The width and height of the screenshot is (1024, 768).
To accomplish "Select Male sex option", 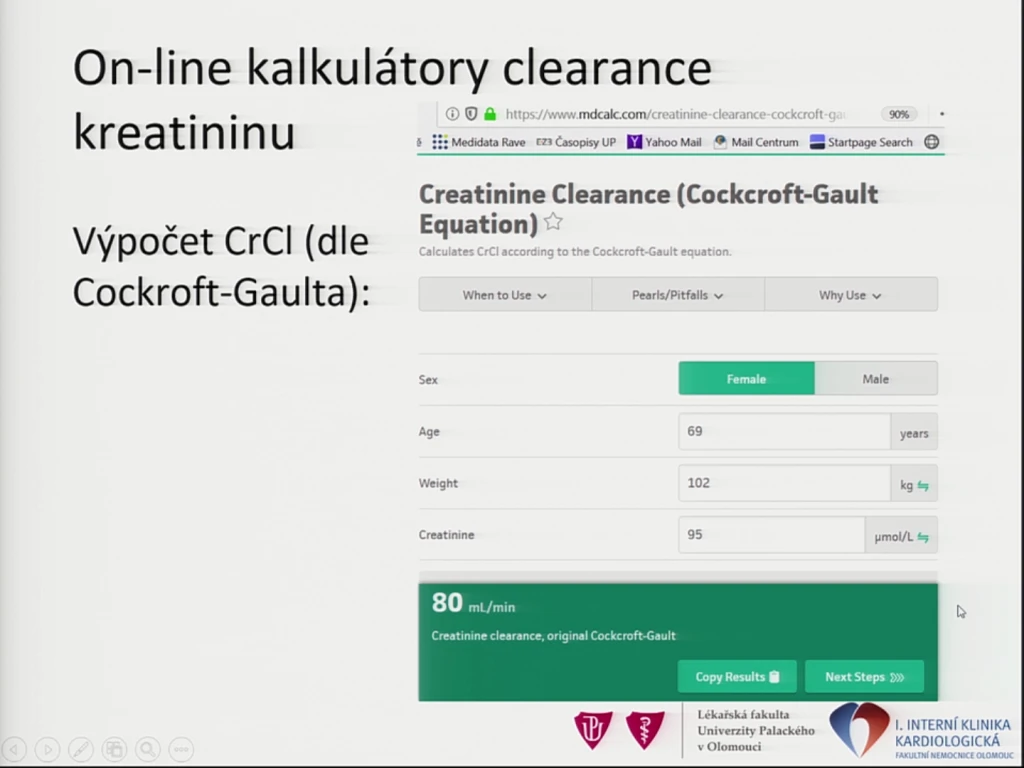I will pos(876,379).
